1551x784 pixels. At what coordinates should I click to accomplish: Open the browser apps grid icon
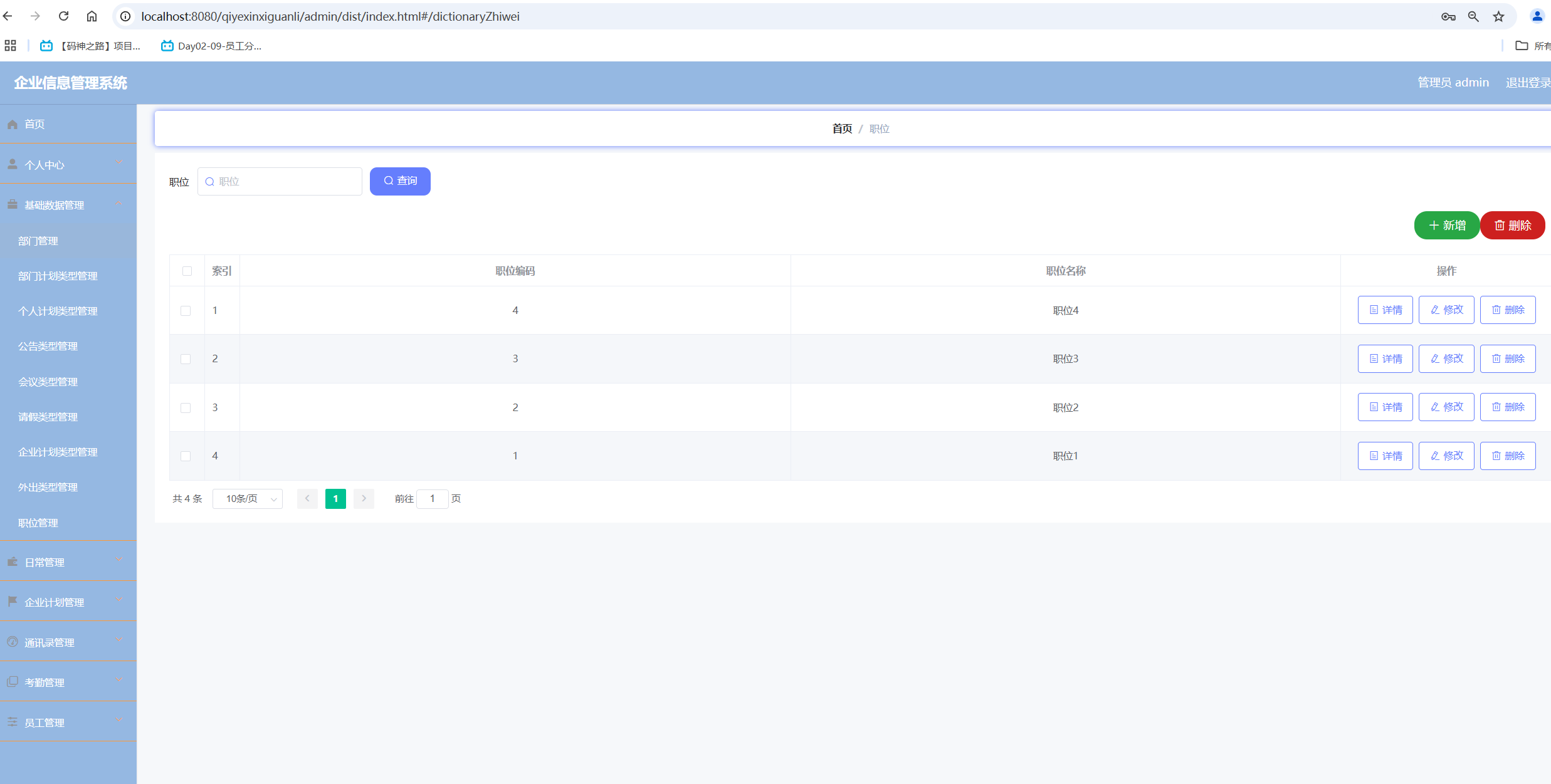(x=10, y=46)
